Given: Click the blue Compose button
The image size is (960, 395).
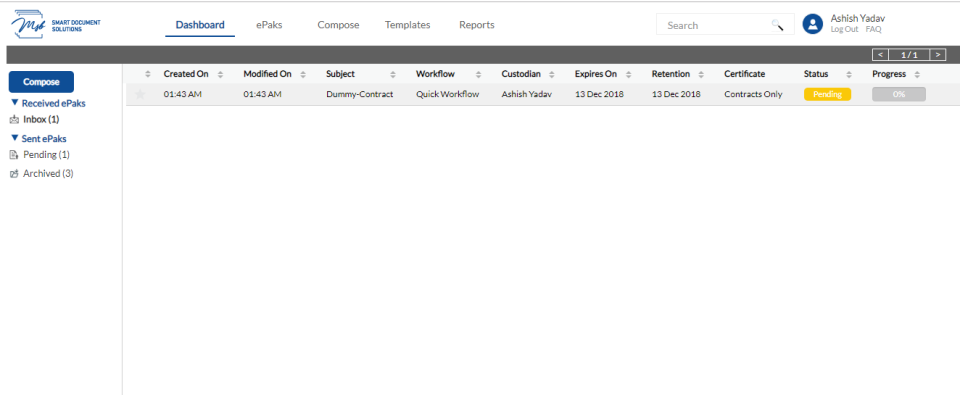Looking at the screenshot, I should (42, 82).
